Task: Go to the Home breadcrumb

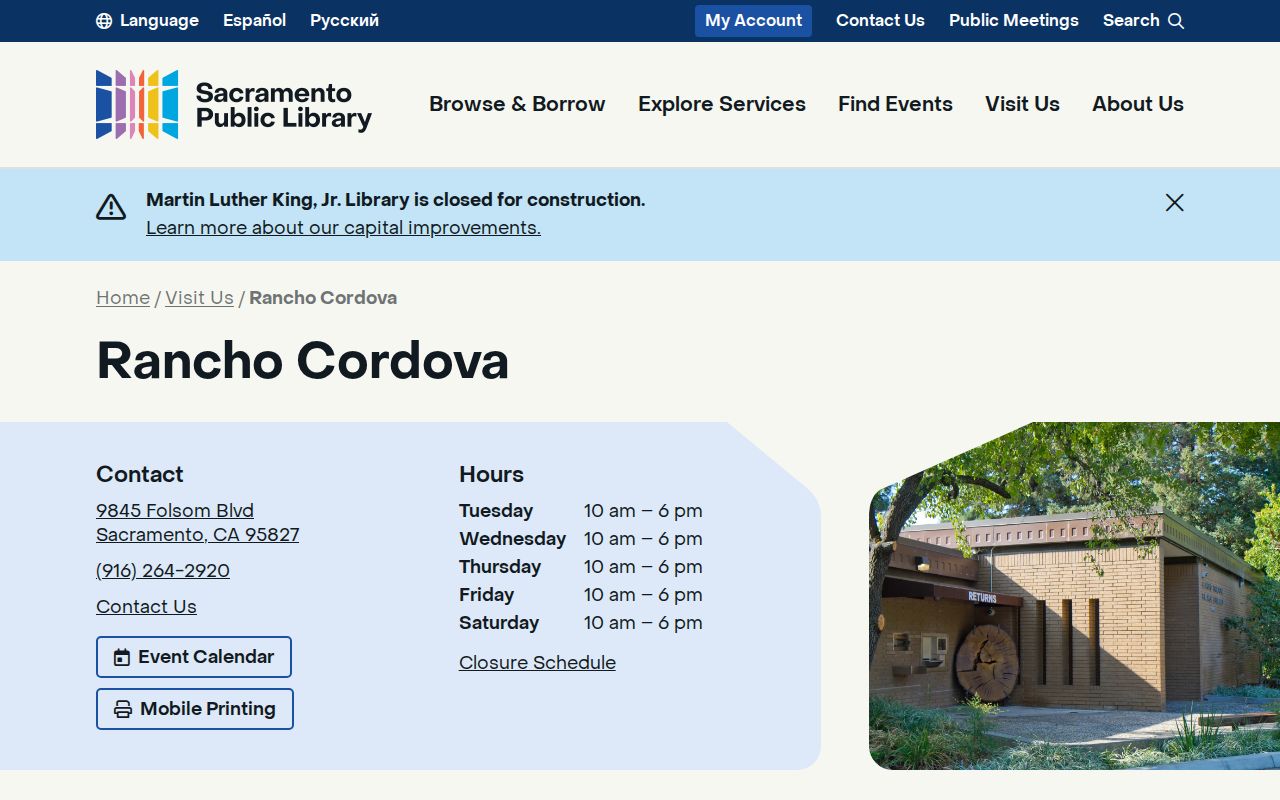Action: (123, 298)
